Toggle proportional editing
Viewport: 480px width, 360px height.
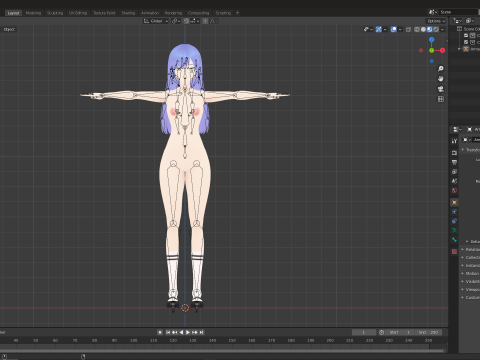(x=205, y=21)
